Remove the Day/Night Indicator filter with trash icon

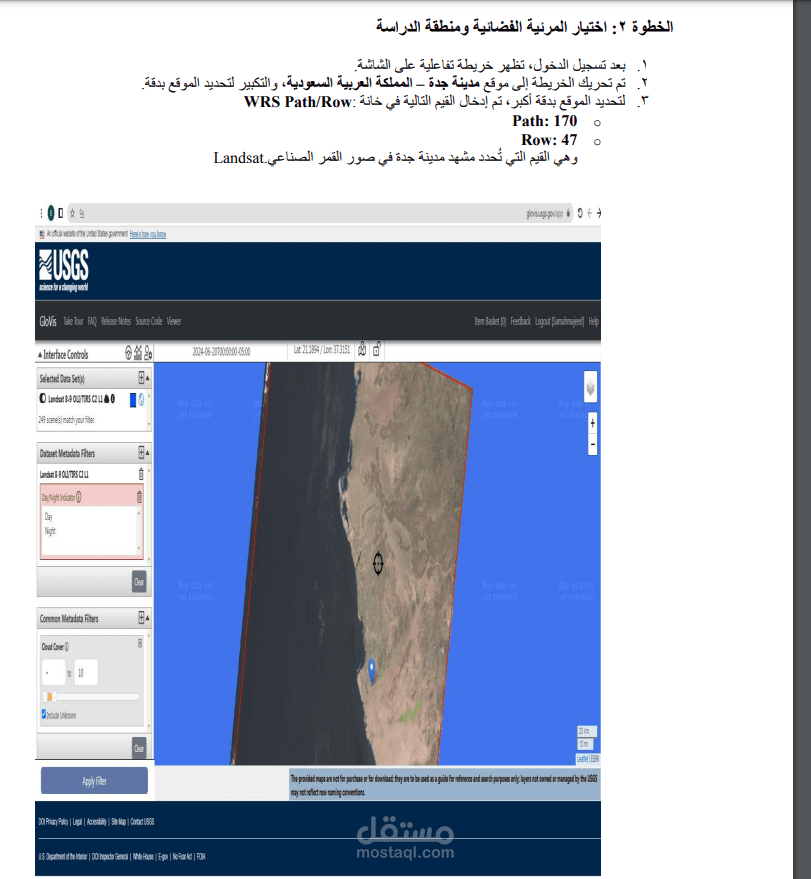click(139, 497)
